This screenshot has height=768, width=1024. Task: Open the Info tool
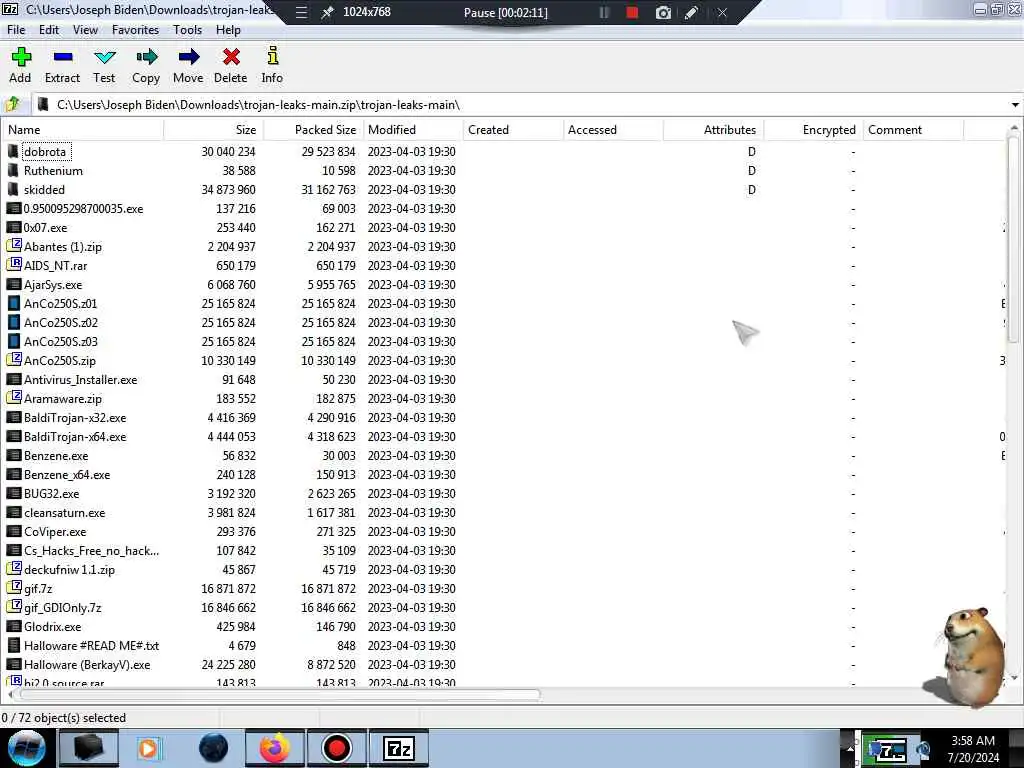point(272,65)
